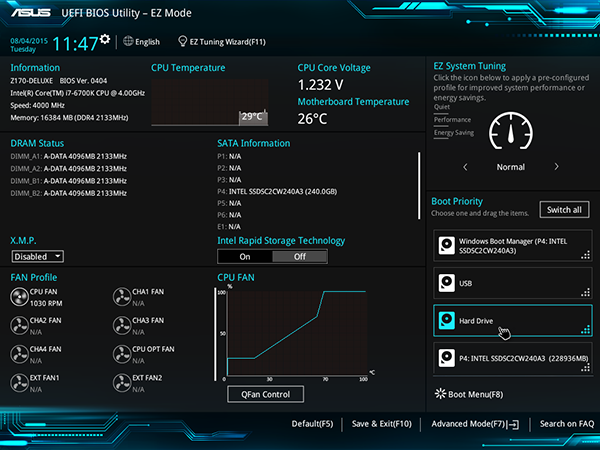Viewport: 600px width, 450px height.
Task: Select the CPU FAN icon
Action: [x=19, y=297]
